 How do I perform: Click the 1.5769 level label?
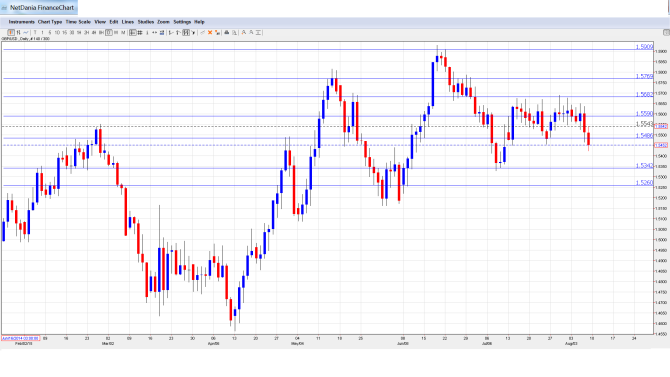point(644,76)
